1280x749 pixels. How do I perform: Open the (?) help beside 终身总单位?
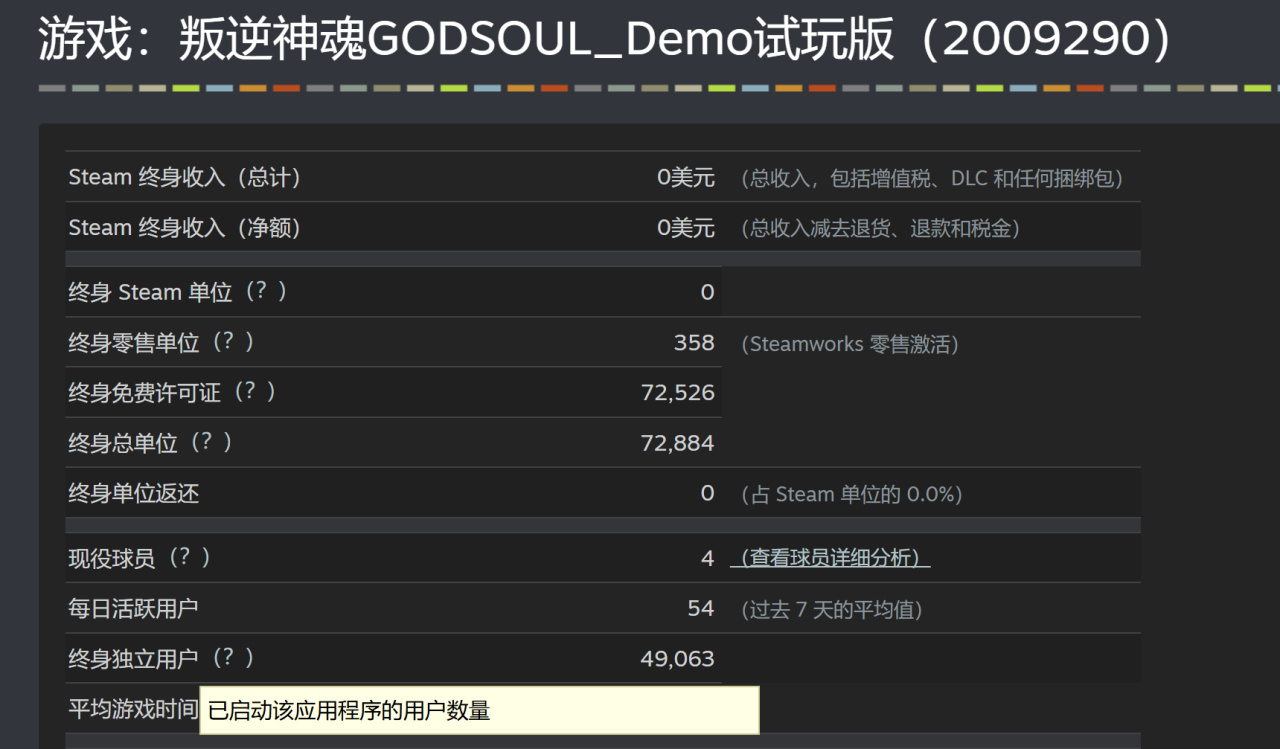pyautogui.click(x=212, y=442)
